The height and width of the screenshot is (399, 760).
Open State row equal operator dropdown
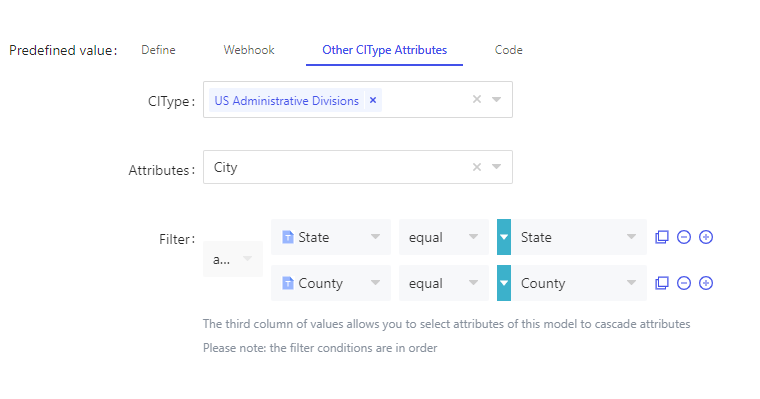[443, 237]
